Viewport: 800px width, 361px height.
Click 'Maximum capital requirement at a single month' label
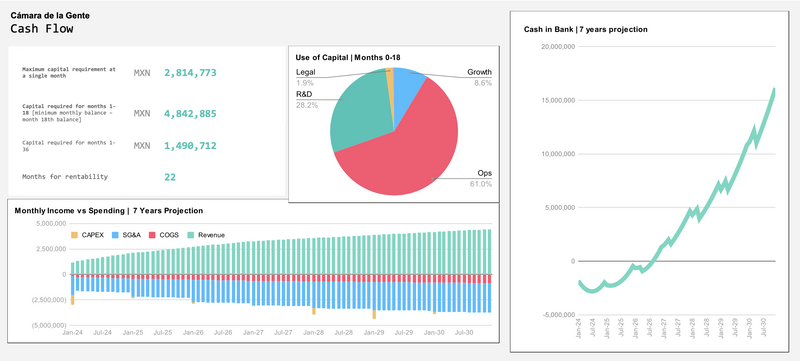(x=69, y=72)
